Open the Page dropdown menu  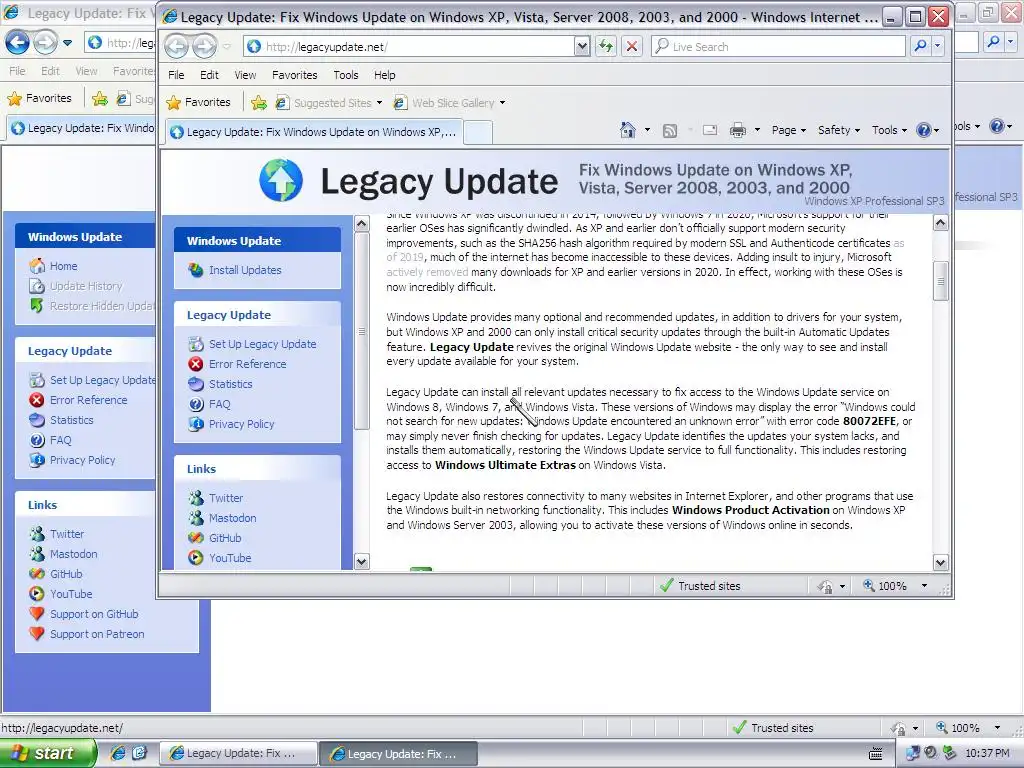[788, 130]
